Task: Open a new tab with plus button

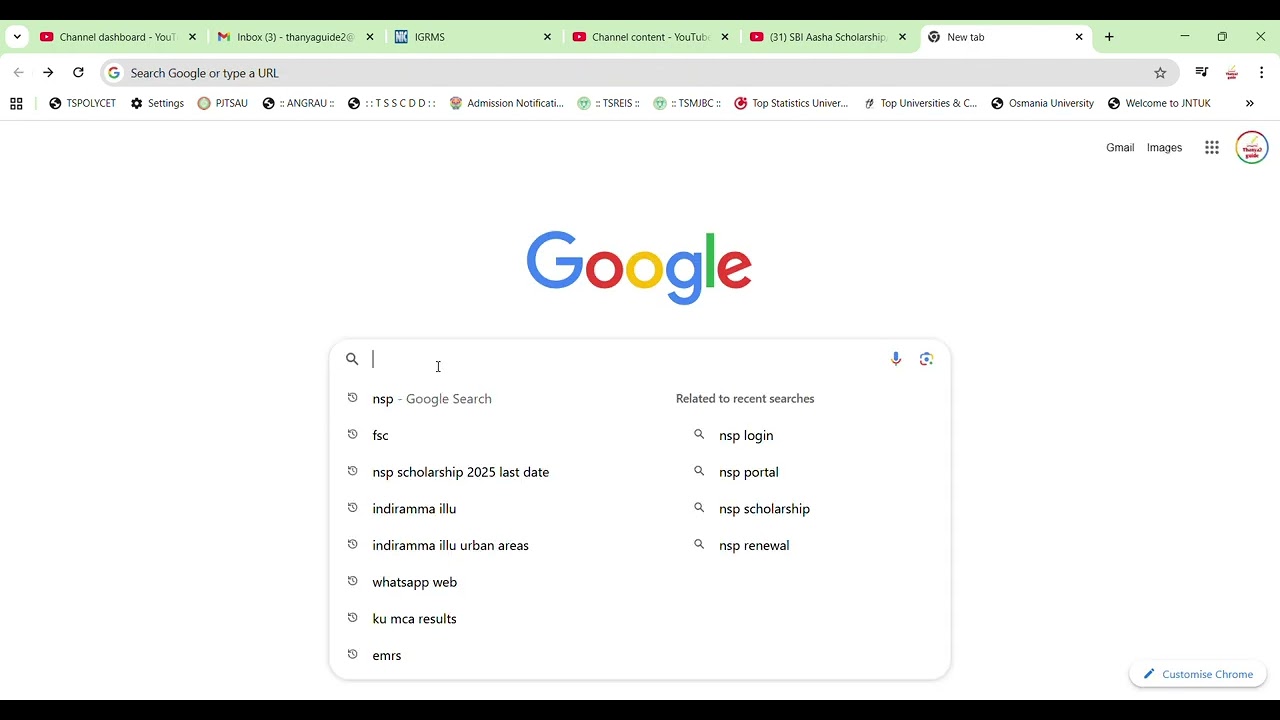Action: 1109,37
